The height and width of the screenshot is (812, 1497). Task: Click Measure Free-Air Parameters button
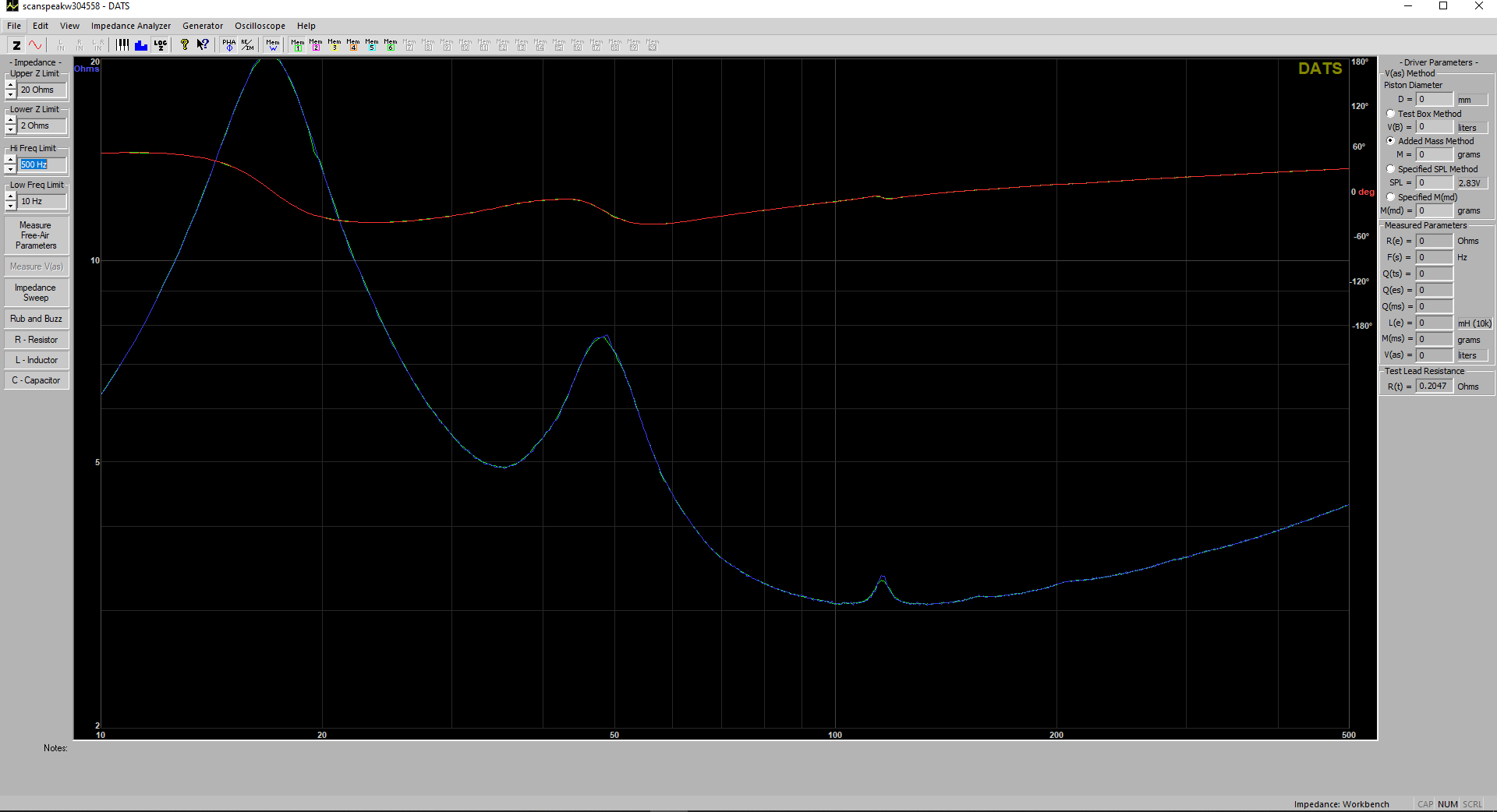[36, 235]
